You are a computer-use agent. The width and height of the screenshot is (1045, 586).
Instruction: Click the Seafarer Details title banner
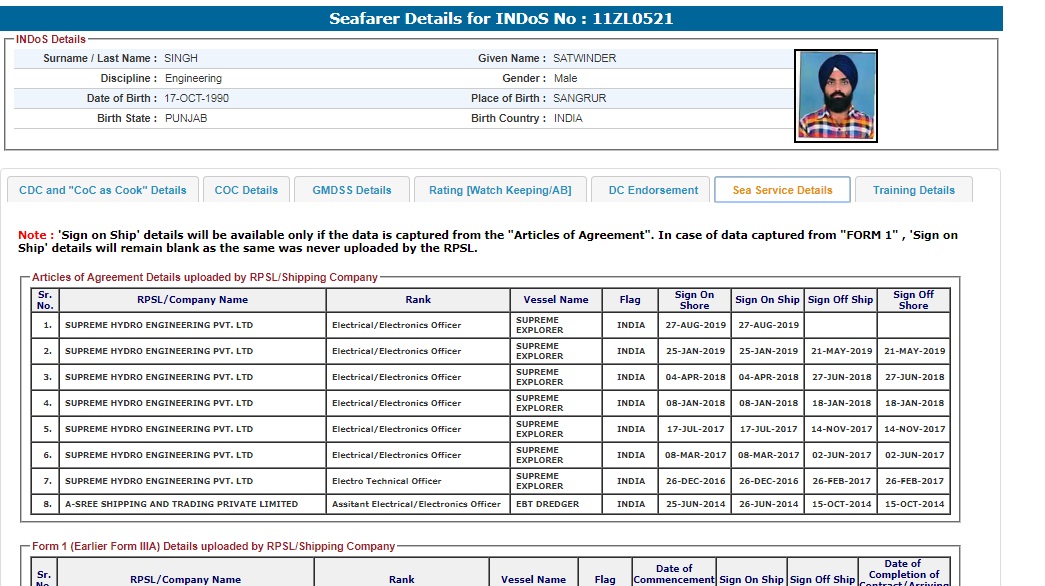(501, 19)
